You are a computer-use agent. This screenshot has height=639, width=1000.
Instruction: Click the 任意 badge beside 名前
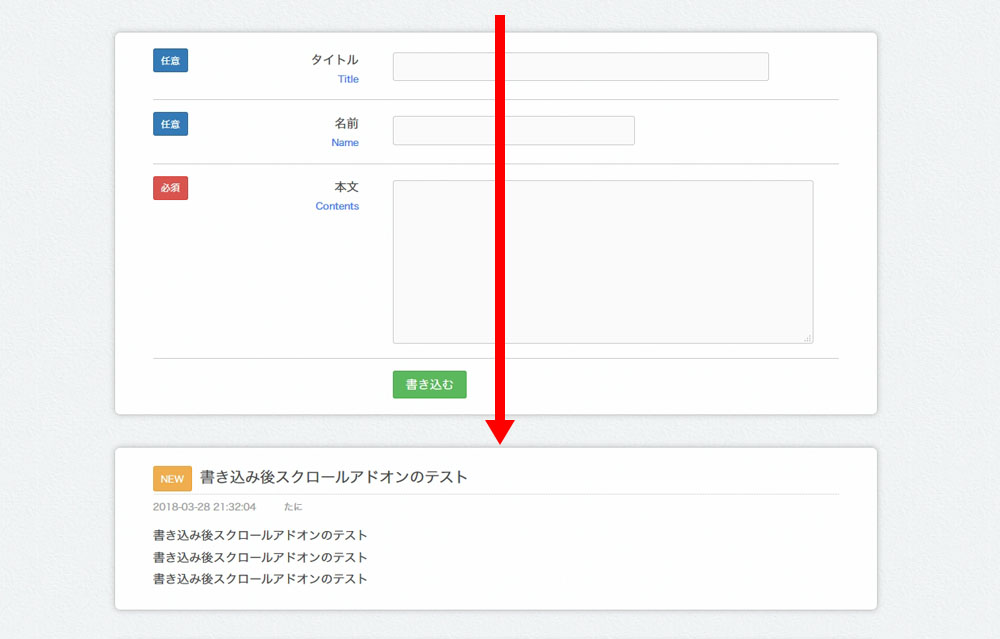170,124
